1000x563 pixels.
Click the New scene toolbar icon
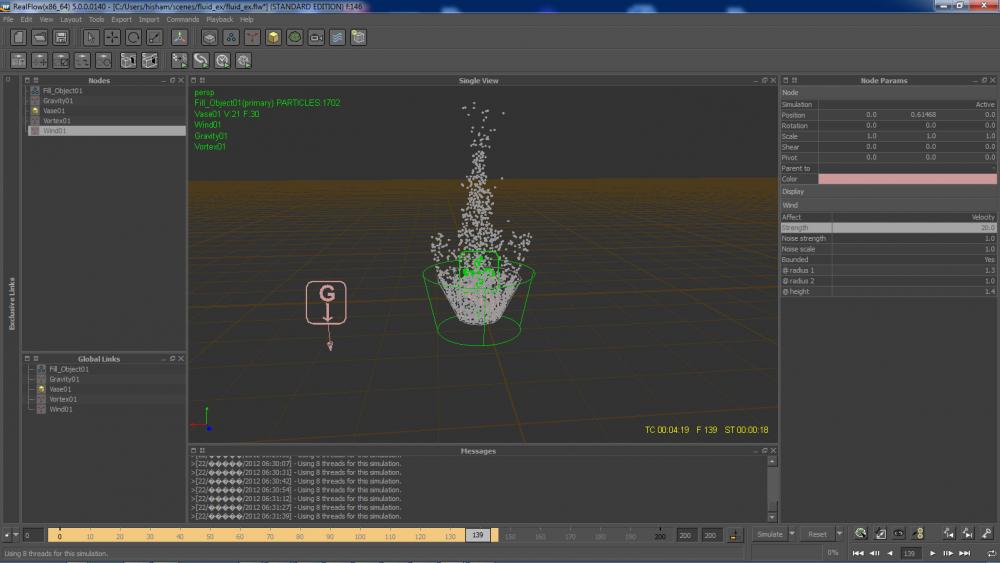pos(18,38)
